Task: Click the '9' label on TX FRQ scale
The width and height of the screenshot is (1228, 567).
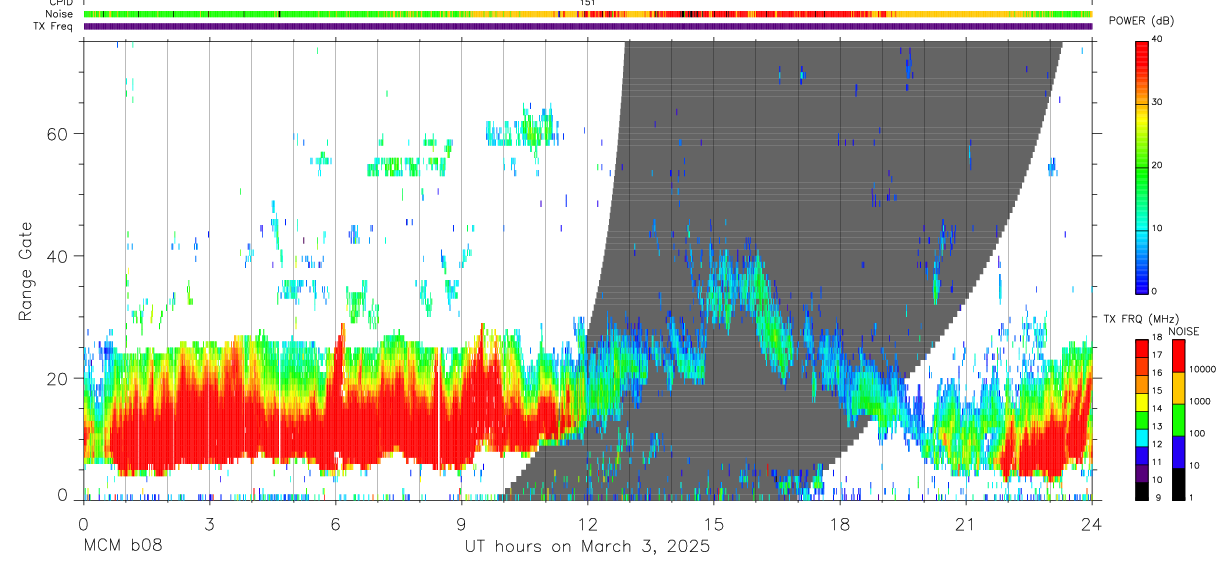Action: pyautogui.click(x=1158, y=497)
